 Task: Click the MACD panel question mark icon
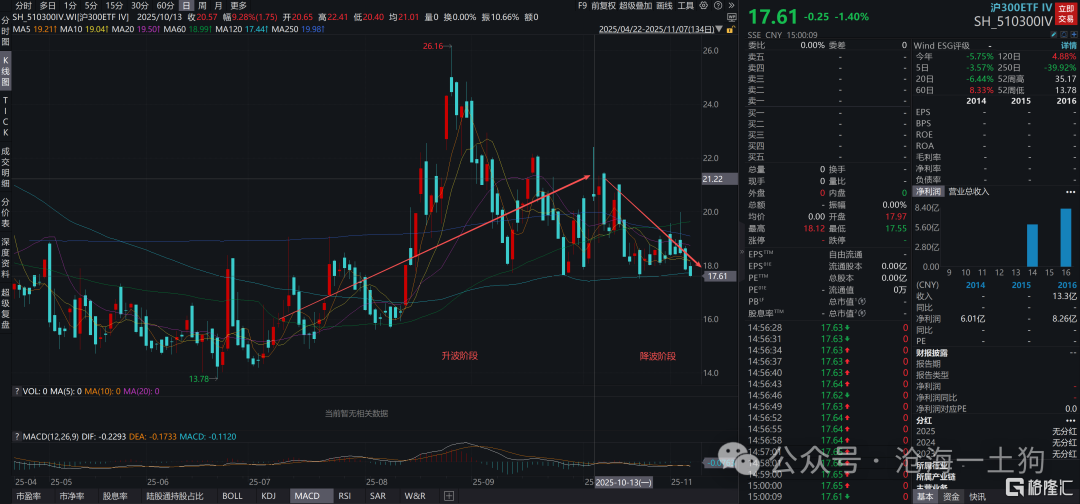coord(16,437)
